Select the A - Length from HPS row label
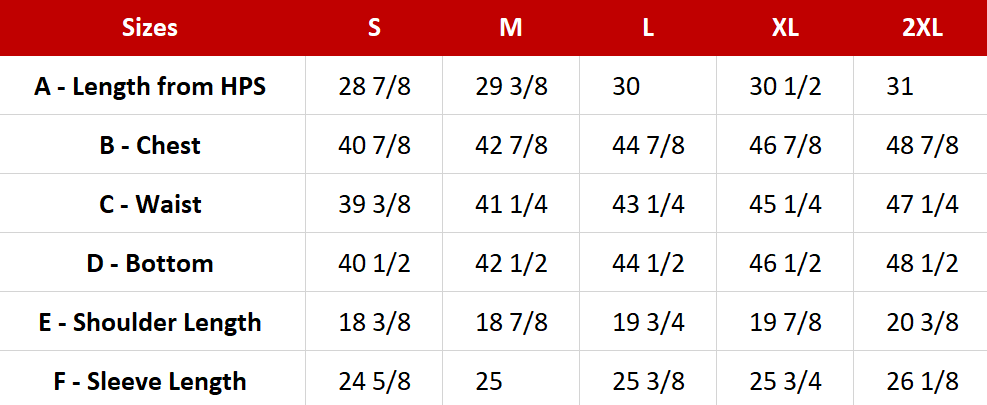 point(150,86)
